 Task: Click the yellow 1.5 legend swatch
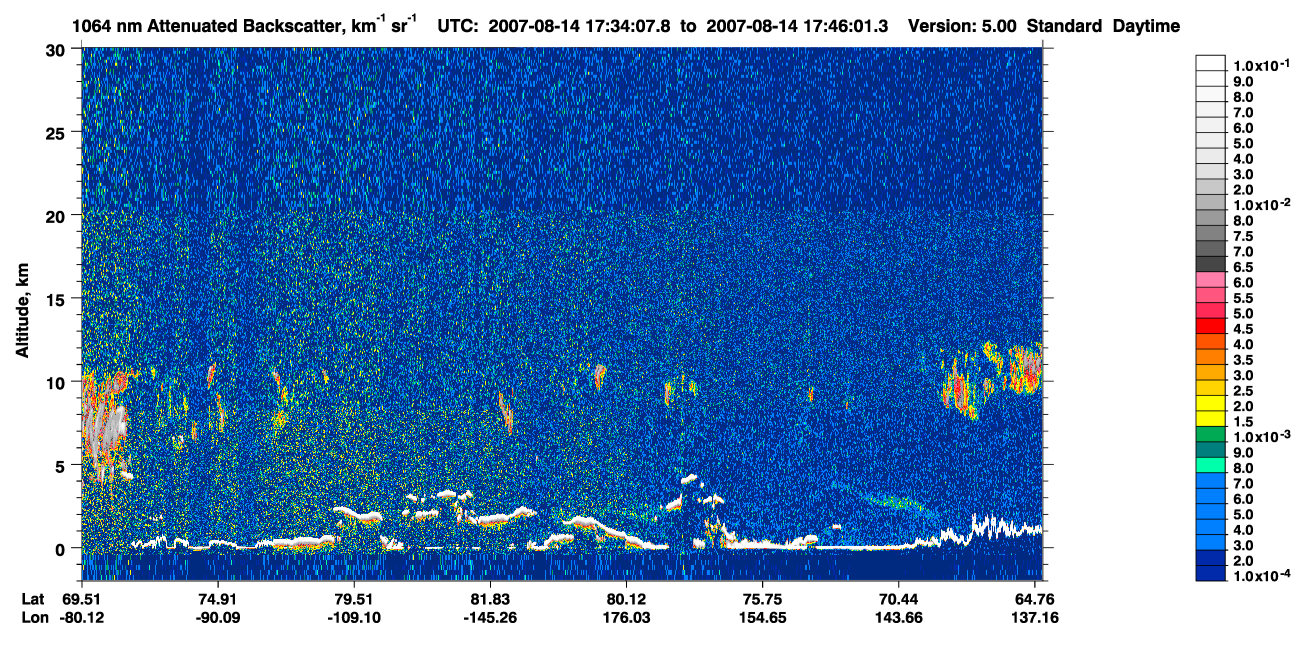pyautogui.click(x=1210, y=419)
